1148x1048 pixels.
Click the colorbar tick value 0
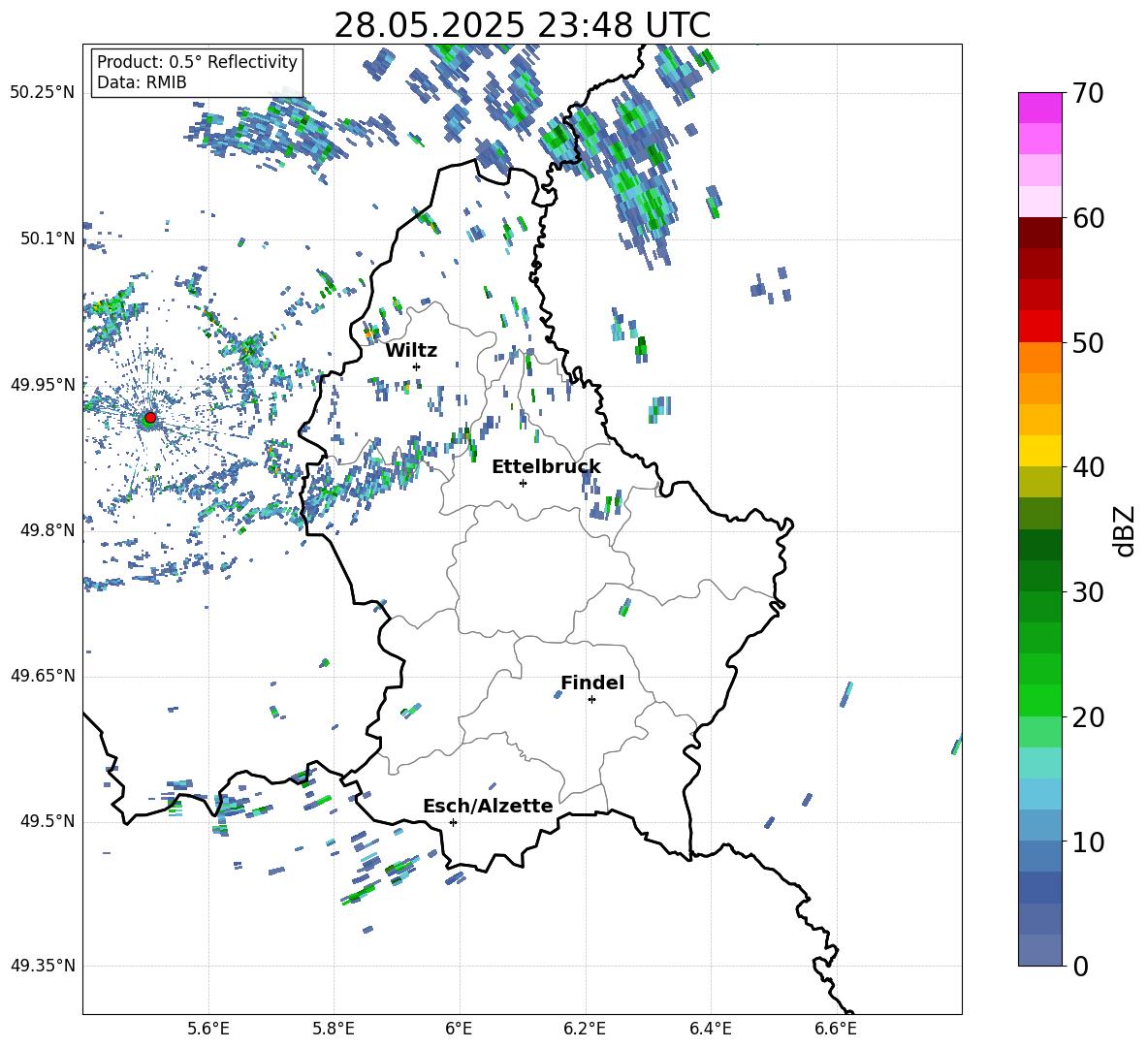pyautogui.click(x=1080, y=966)
